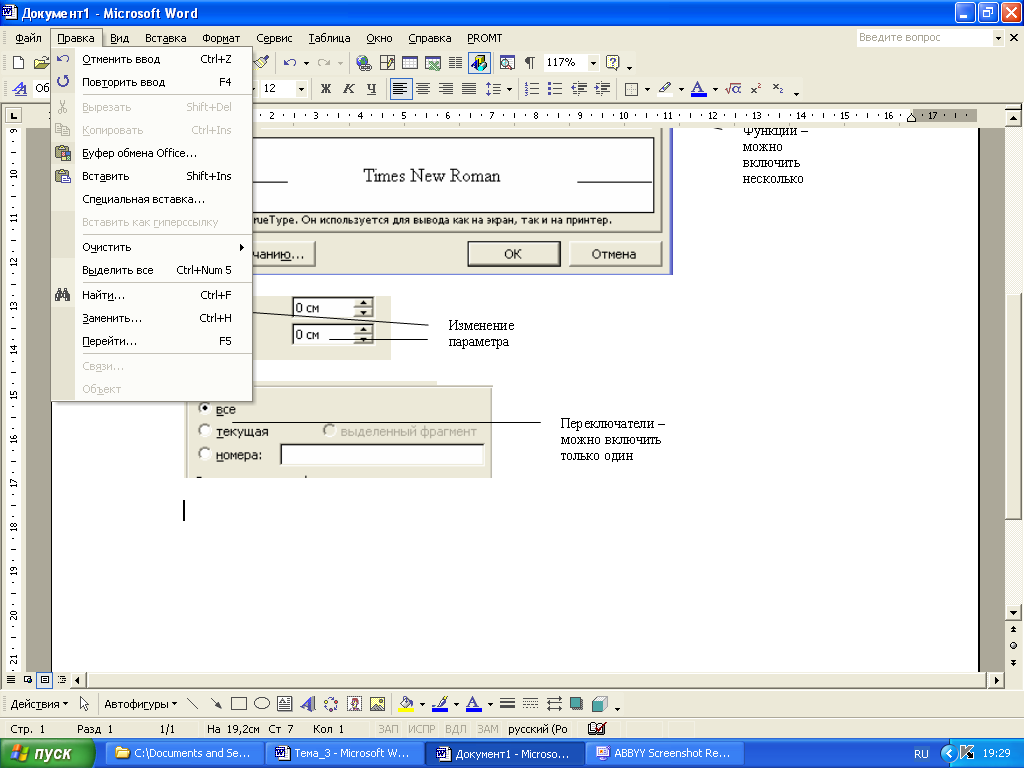
Task: Select the Line drawing tool
Action: 193,703
